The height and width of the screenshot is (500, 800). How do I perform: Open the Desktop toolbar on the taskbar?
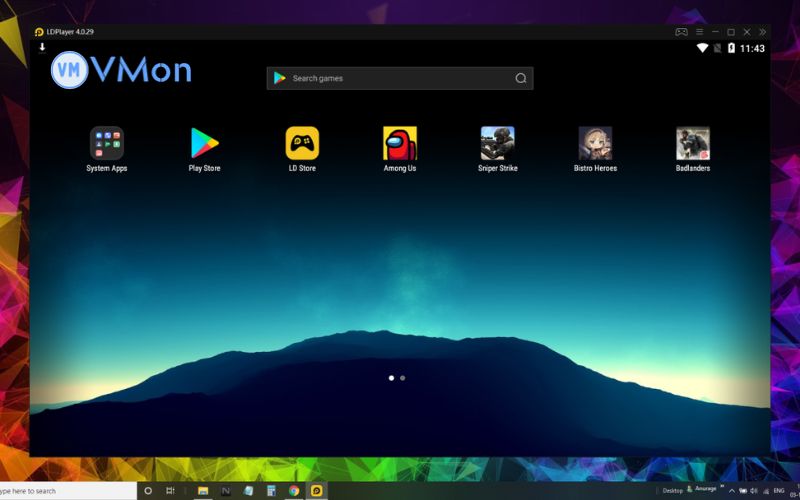click(672, 491)
